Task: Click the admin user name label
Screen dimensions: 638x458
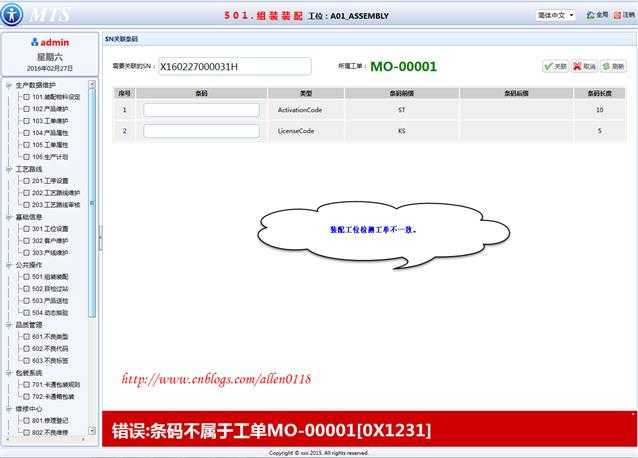Action: (55, 42)
